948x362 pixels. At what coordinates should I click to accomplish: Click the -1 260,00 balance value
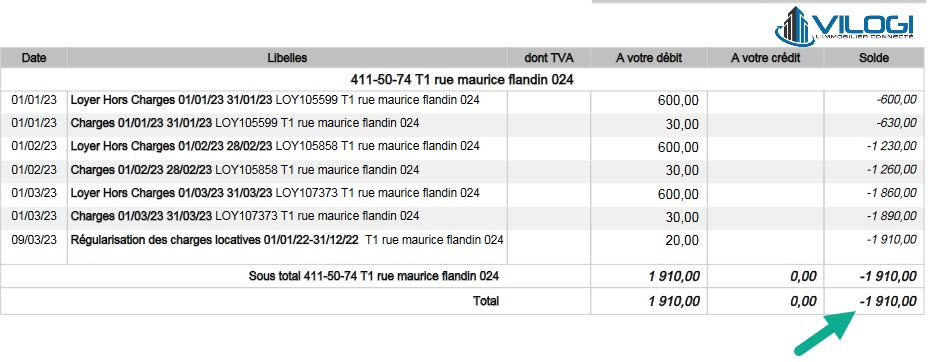click(891, 170)
